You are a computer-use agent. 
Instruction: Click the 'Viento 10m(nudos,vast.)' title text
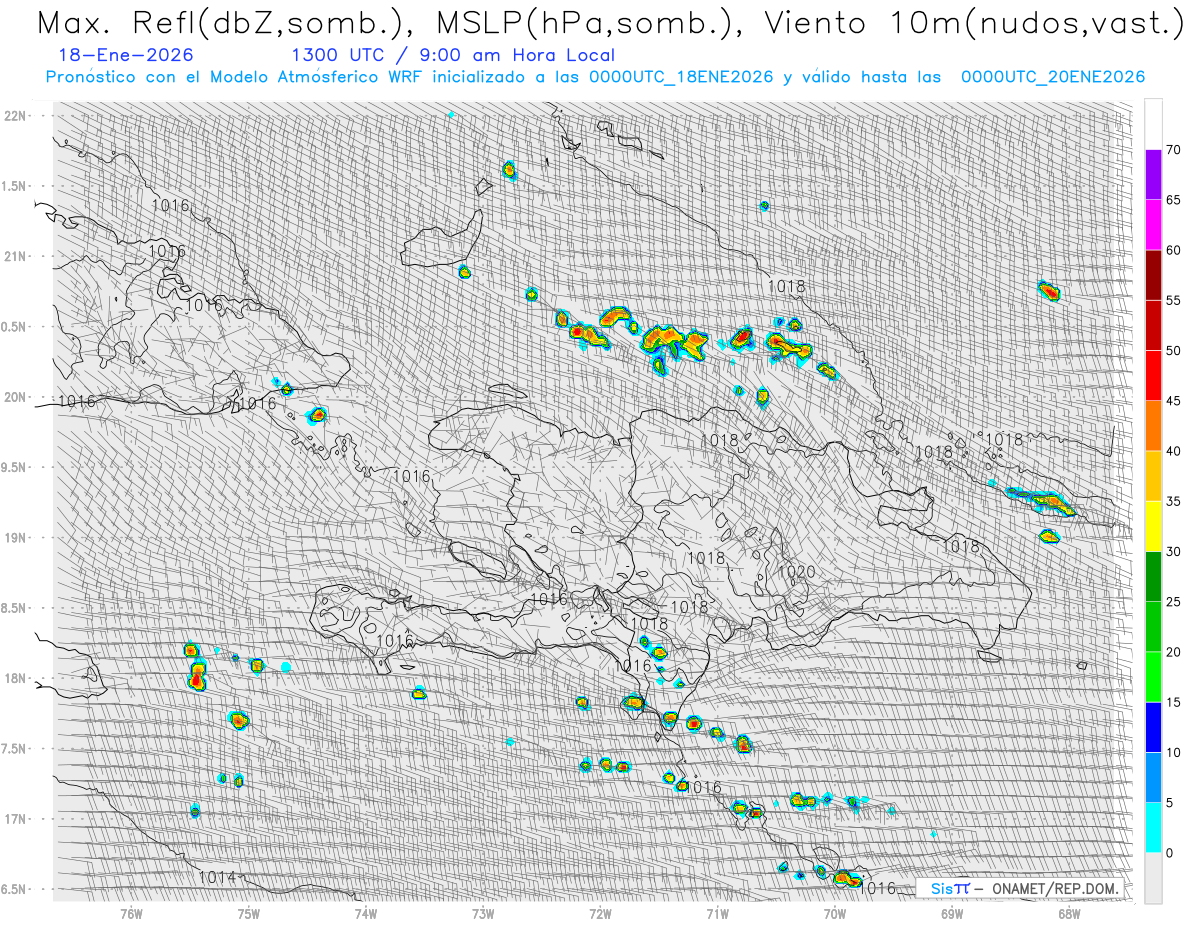[x=976, y=25]
